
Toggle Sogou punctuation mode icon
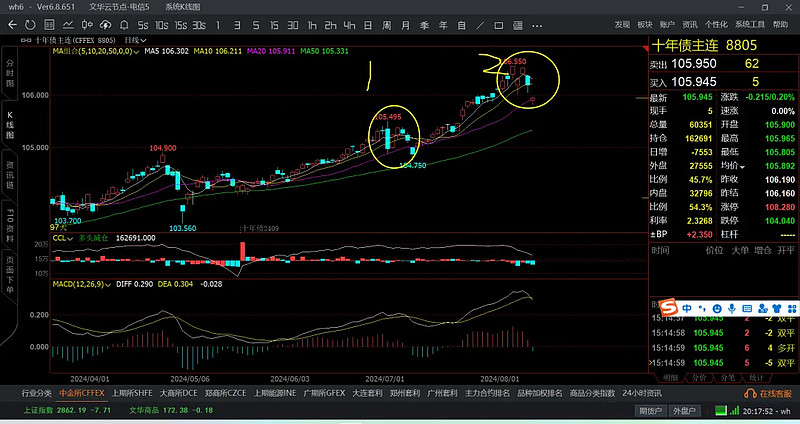tap(702, 308)
